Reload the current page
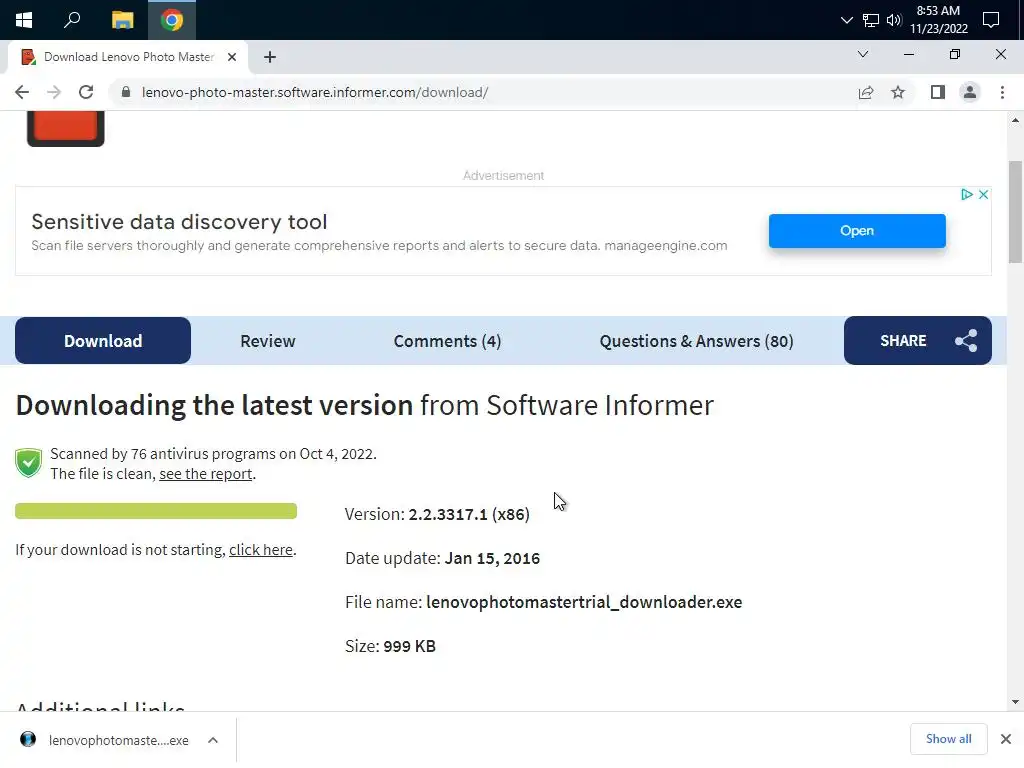 pos(86,92)
